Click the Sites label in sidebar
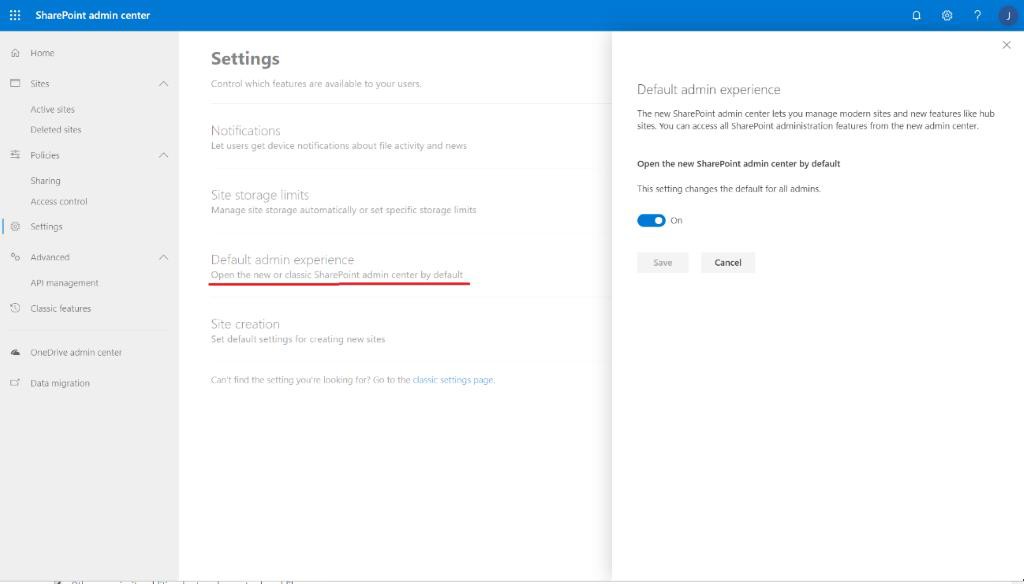1024x584 pixels. click(x=40, y=84)
